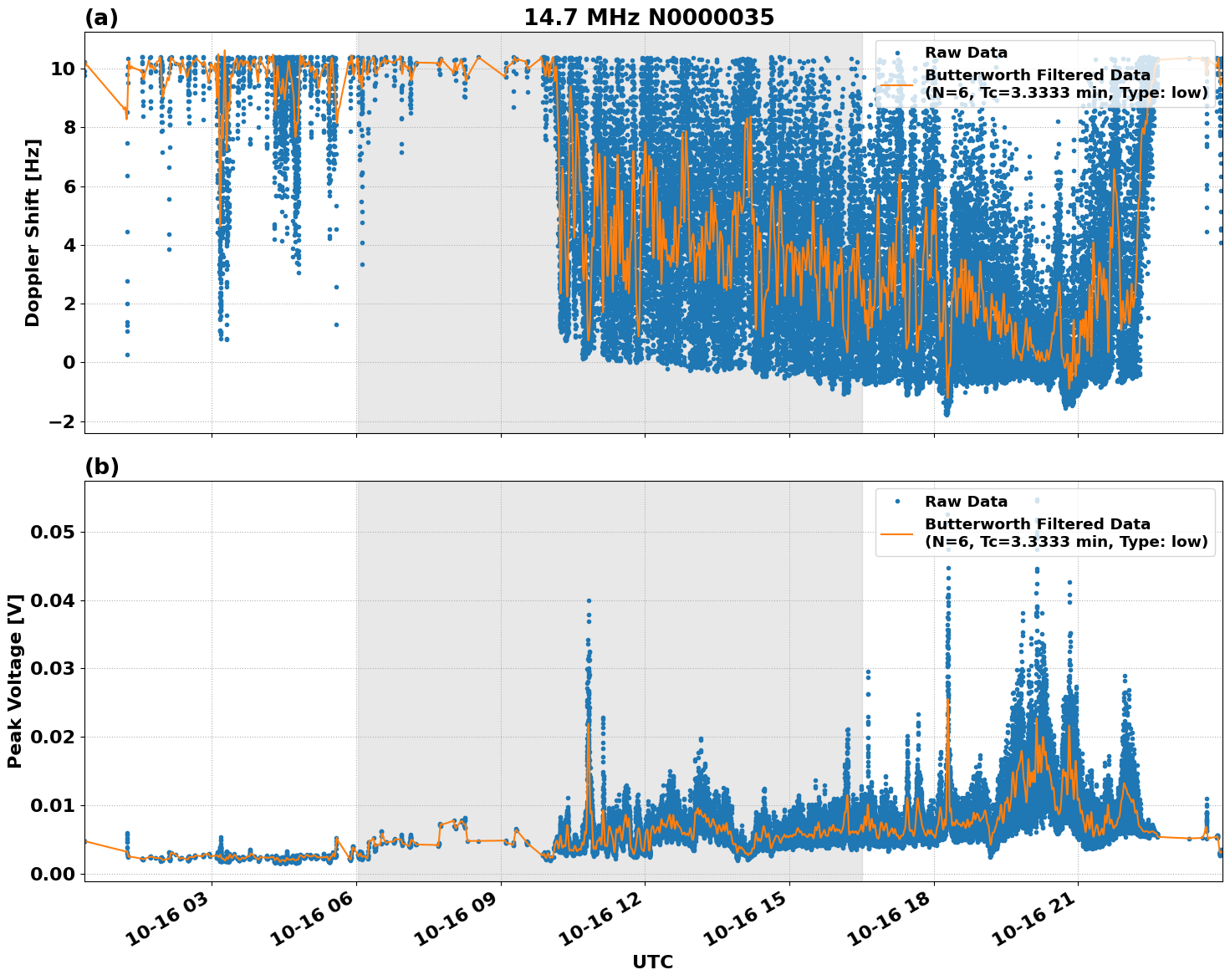Select the "Peak Voltage [V]" axis label
Viewport: 1230px width, 980px height.
click(15, 681)
